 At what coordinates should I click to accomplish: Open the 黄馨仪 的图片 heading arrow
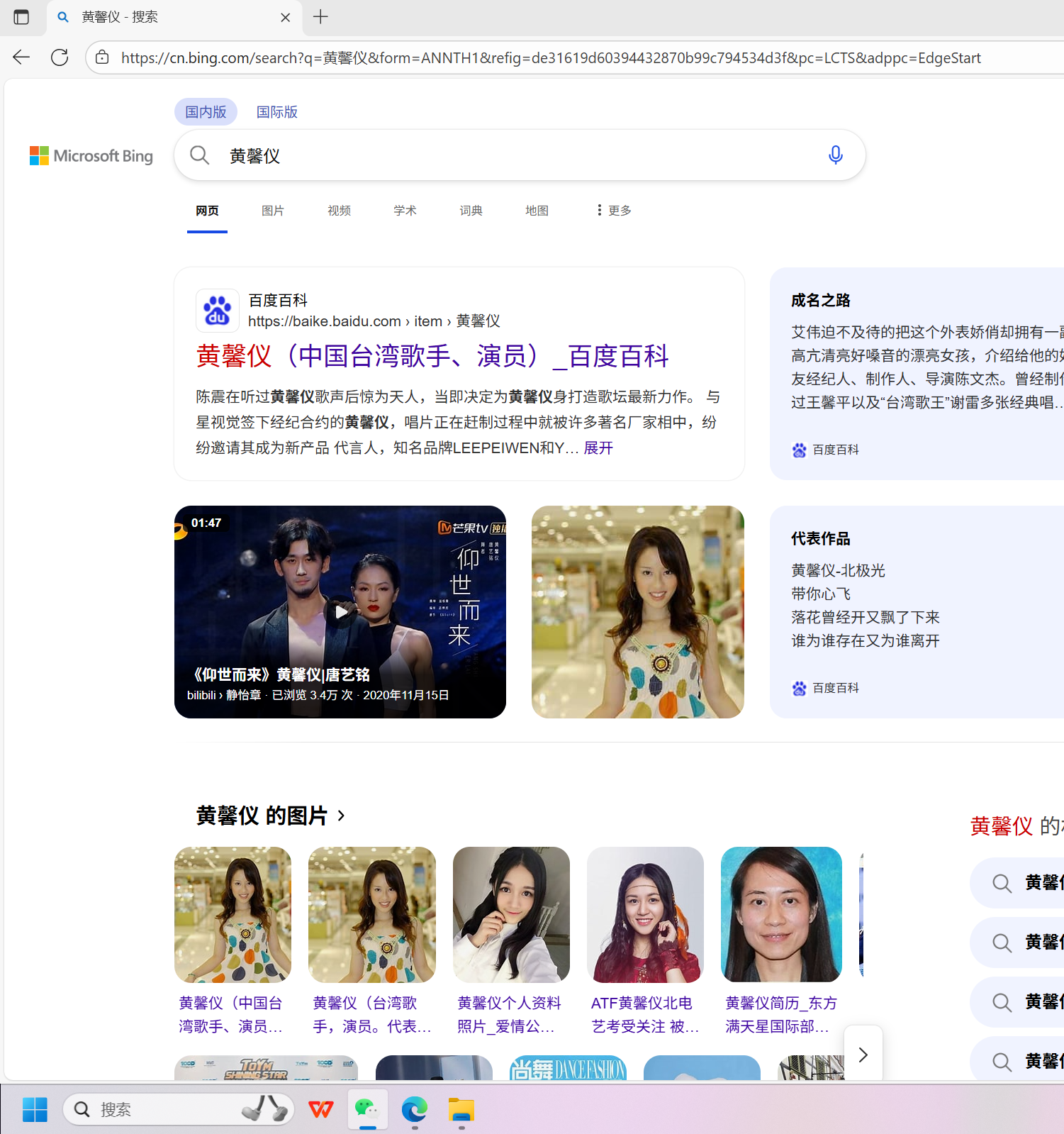[341, 816]
